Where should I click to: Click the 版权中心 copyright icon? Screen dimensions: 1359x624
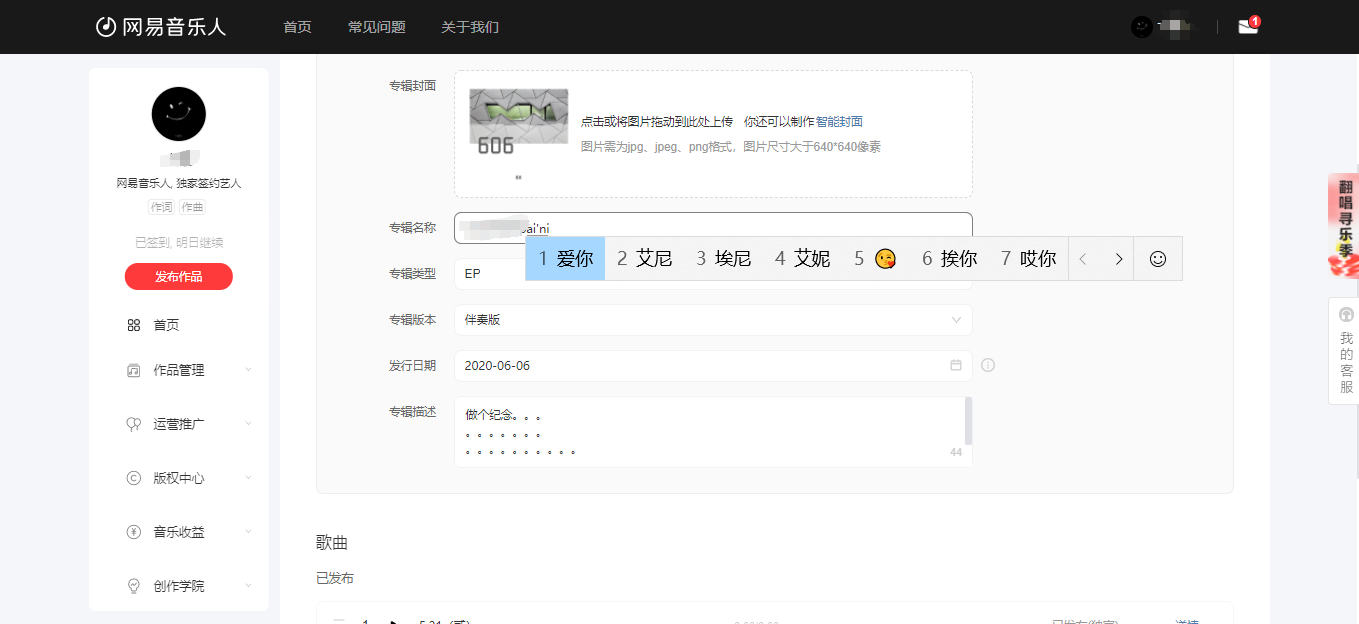point(134,478)
